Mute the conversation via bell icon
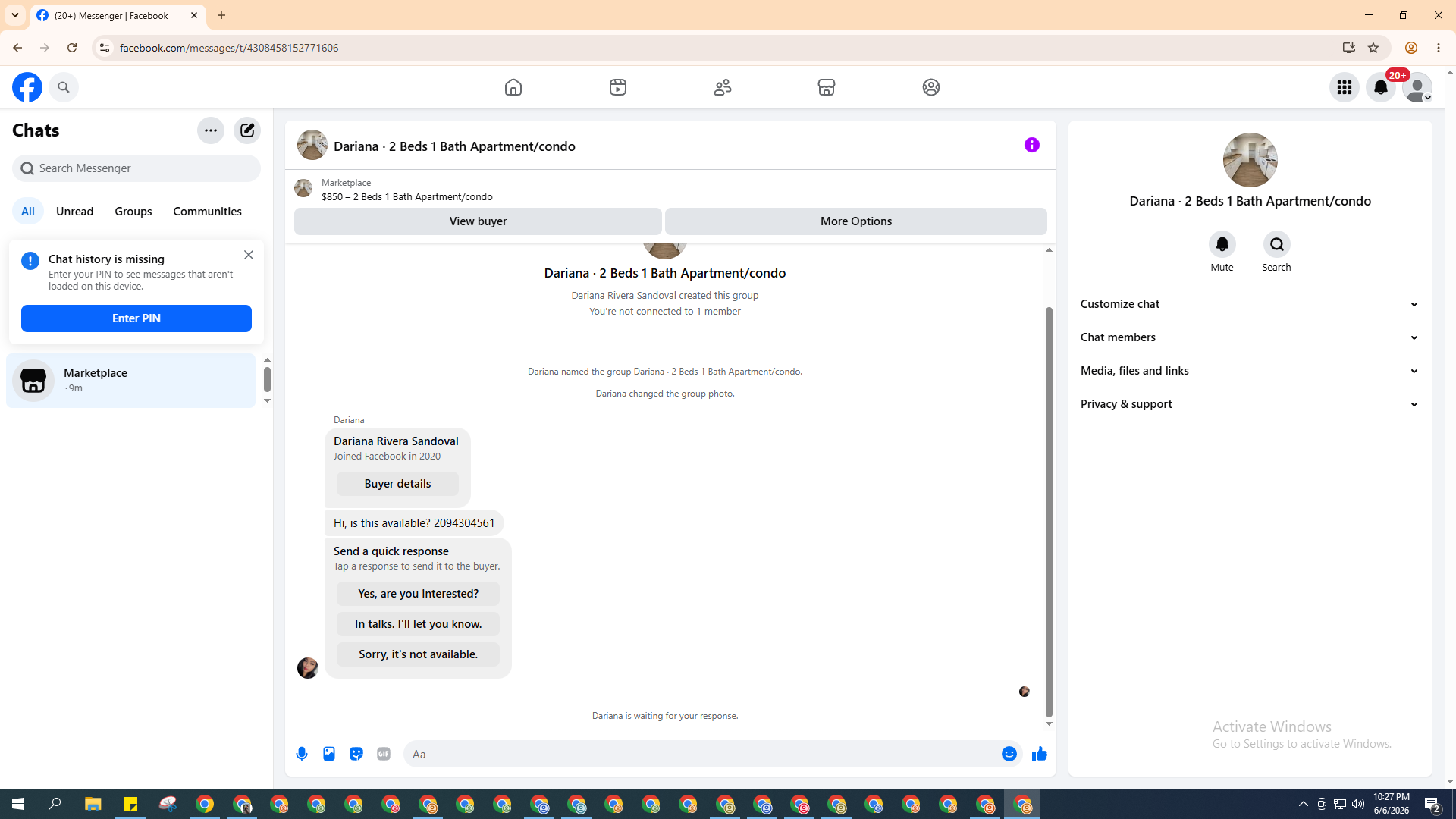Screen dimensions: 1456x819 1222,244
